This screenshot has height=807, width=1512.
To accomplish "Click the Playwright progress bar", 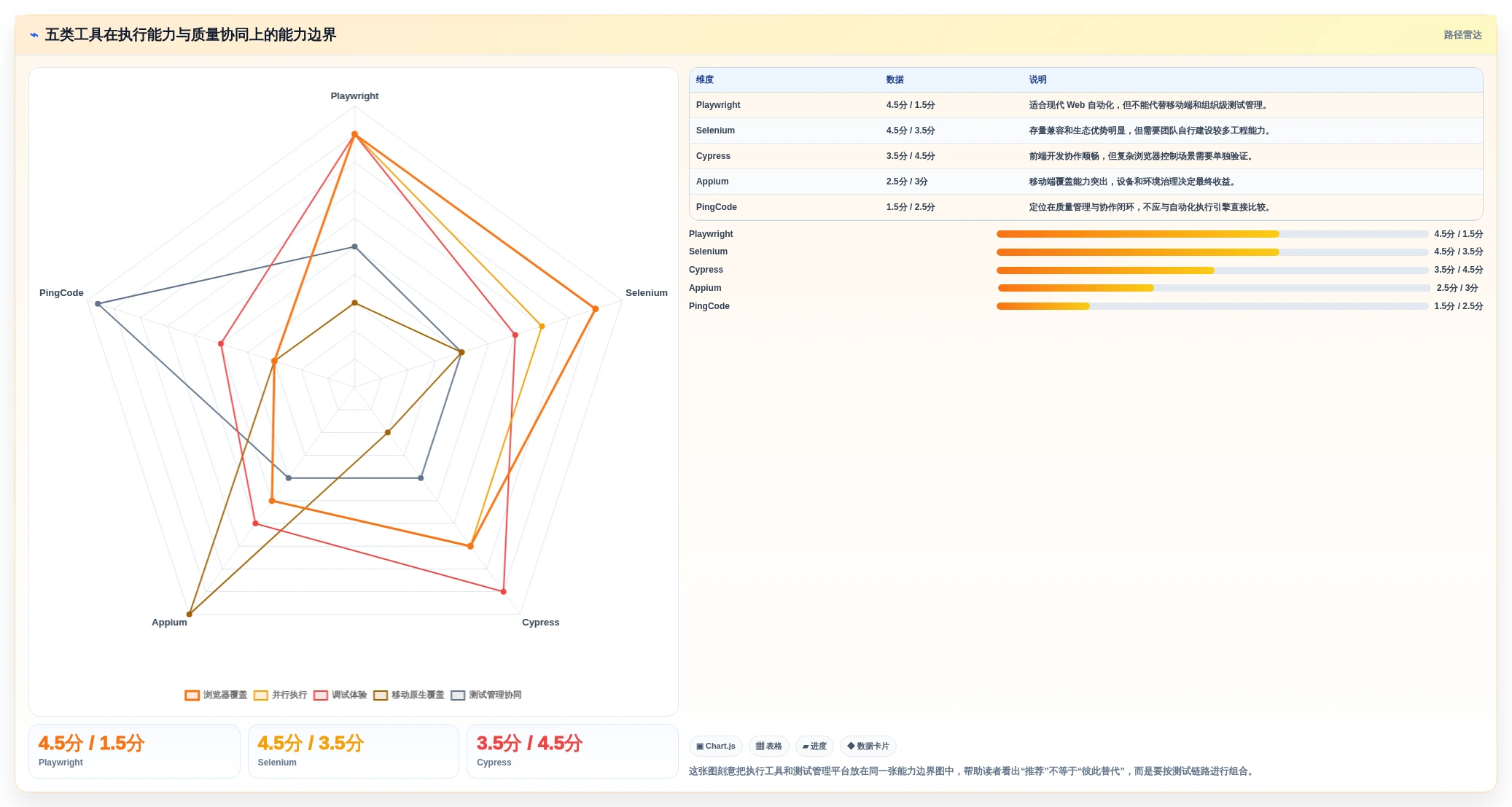I will pyautogui.click(x=1212, y=234).
